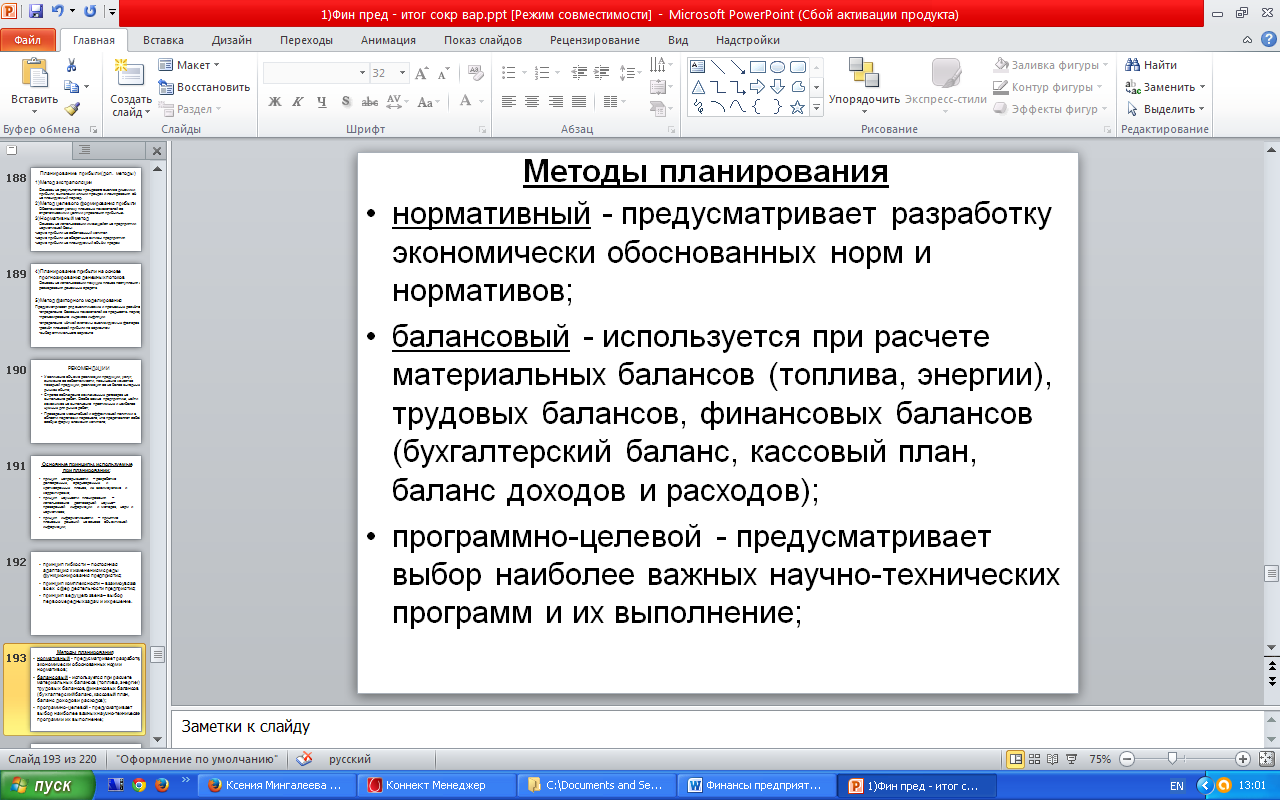Open the Design (Дизайн) tab

231,40
